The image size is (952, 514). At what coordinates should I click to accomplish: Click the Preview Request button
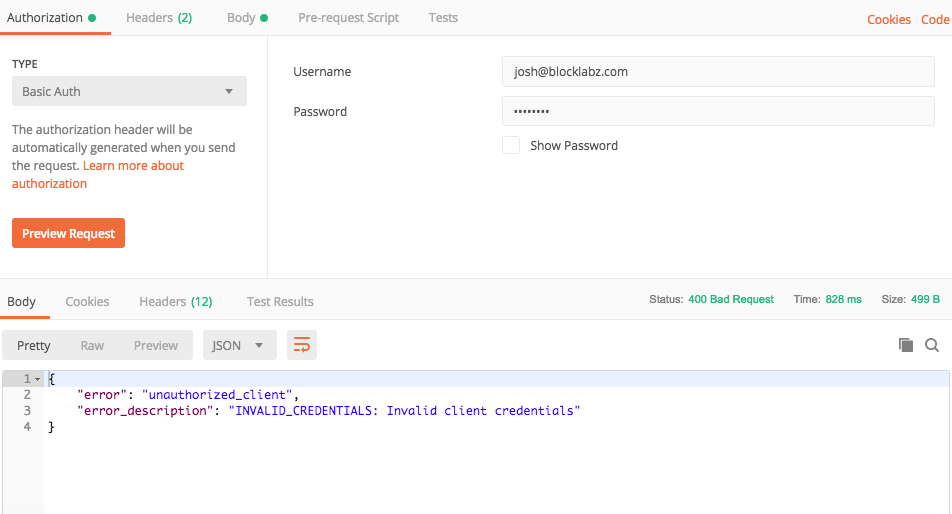(x=69, y=233)
